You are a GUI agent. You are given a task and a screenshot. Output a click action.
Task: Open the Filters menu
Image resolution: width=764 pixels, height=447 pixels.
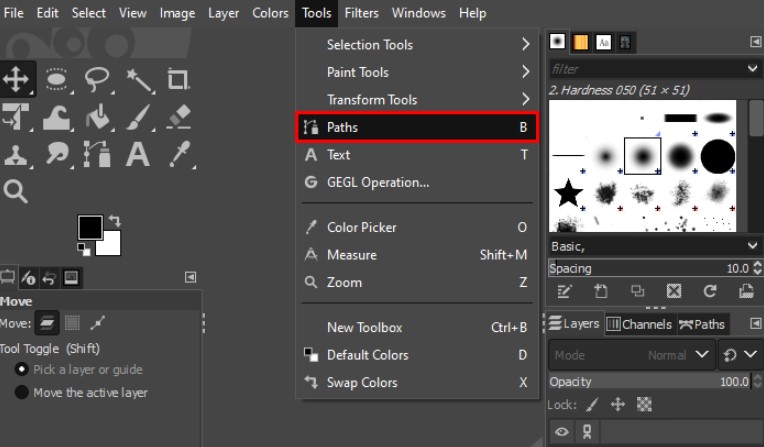pyautogui.click(x=362, y=13)
